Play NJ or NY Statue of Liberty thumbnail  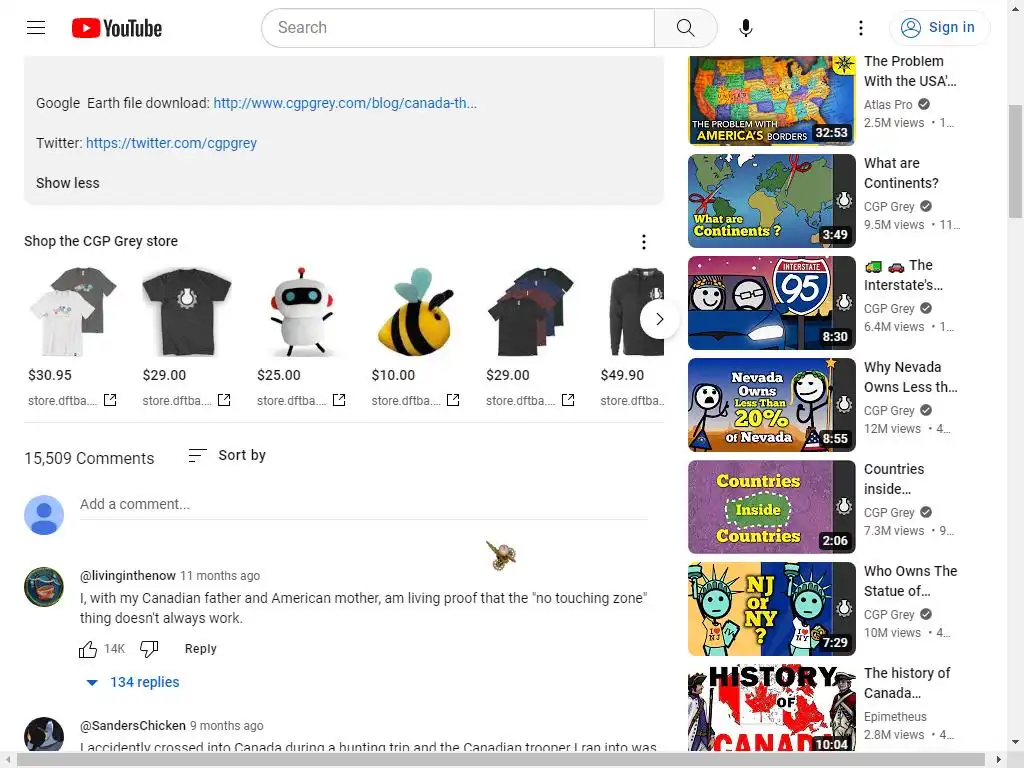[x=771, y=609]
